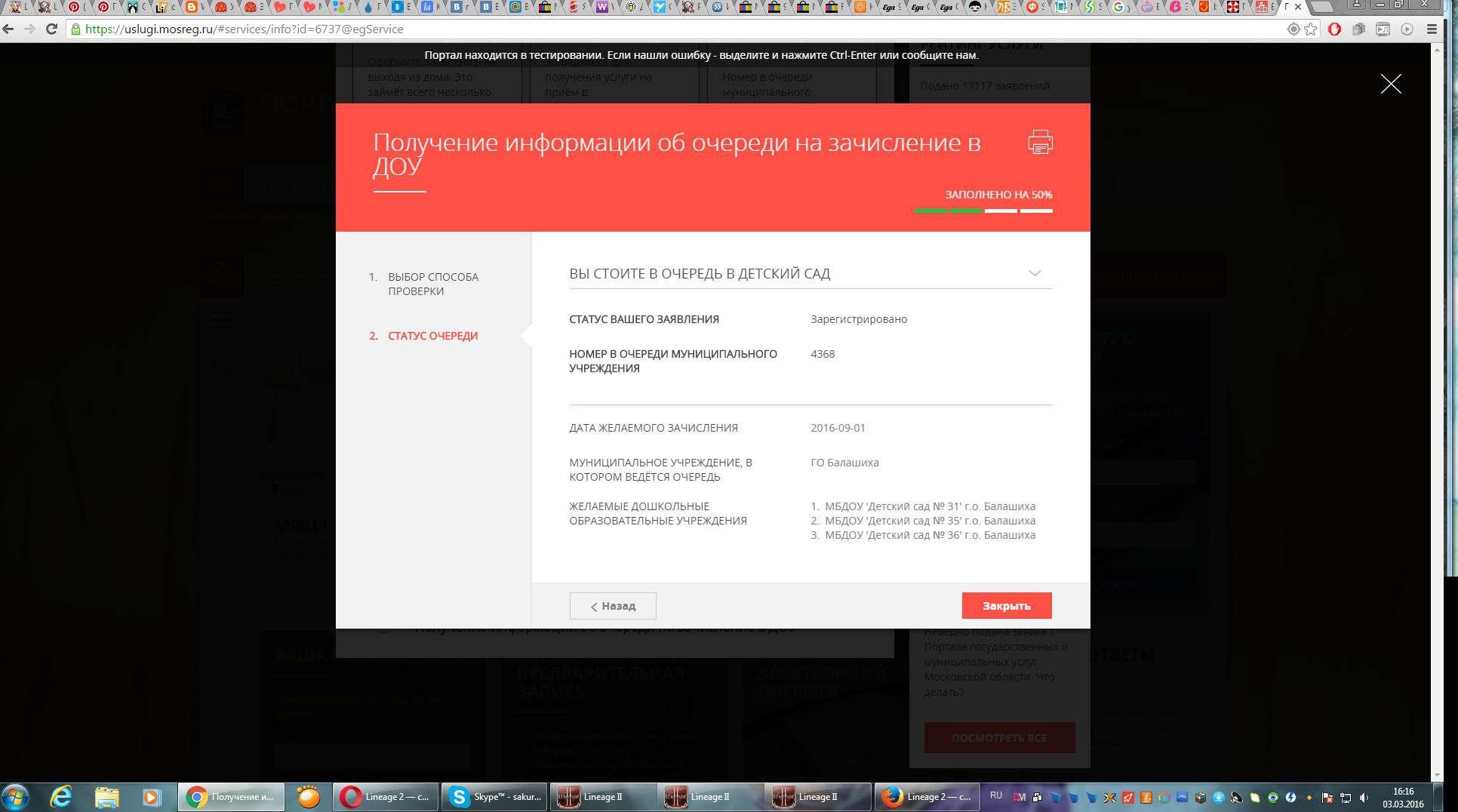The height and width of the screenshot is (812, 1458).
Task: Open the file explorer folder icon in the taskbar
Action: click(x=106, y=797)
